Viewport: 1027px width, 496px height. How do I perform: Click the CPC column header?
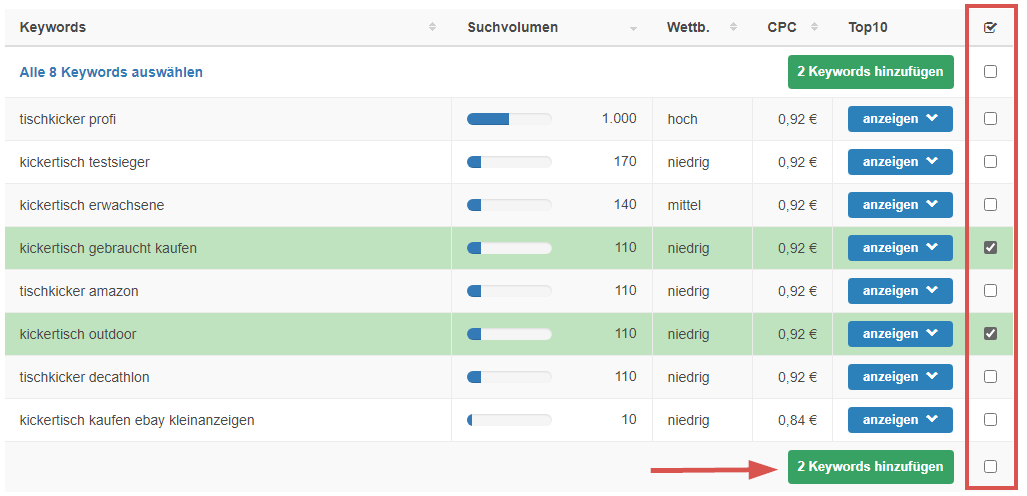[781, 28]
